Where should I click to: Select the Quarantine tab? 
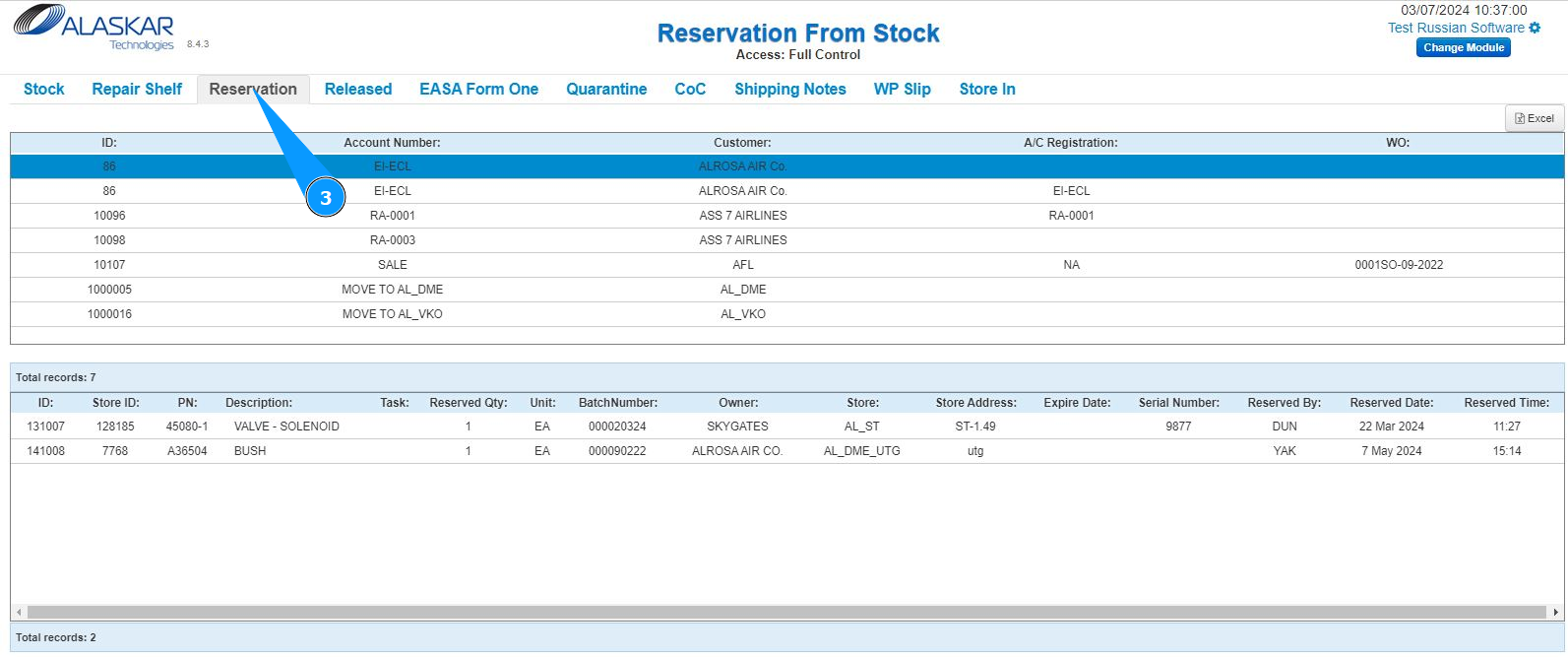[606, 89]
